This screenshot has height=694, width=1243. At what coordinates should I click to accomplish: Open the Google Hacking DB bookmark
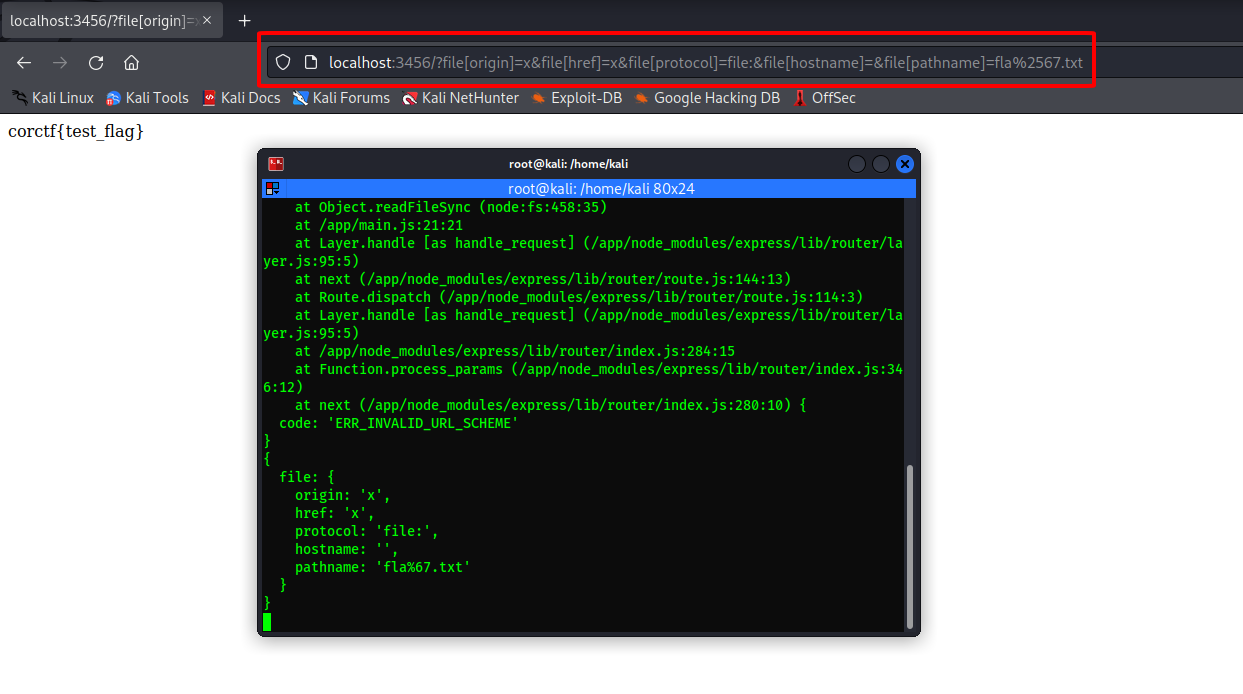coord(707,98)
